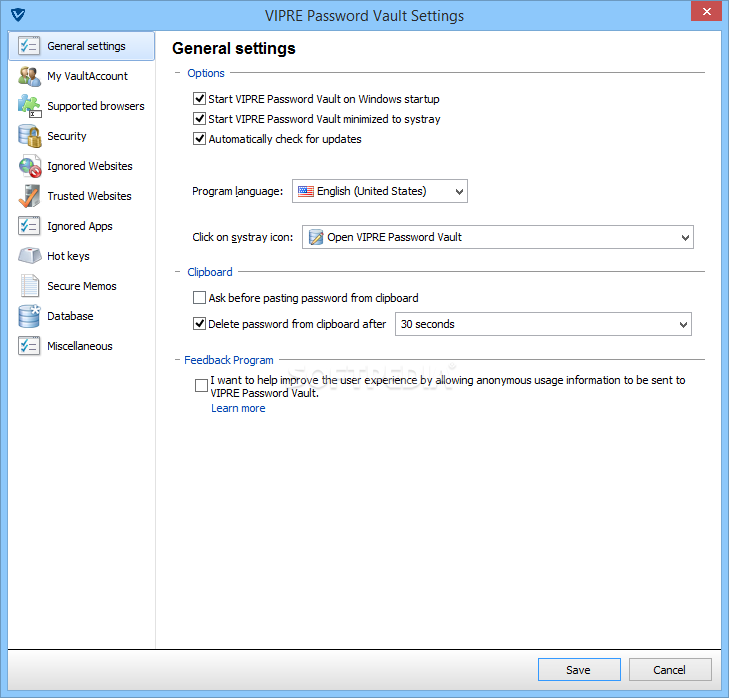Click the 30 seconds value text
729x698 pixels.
click(428, 324)
